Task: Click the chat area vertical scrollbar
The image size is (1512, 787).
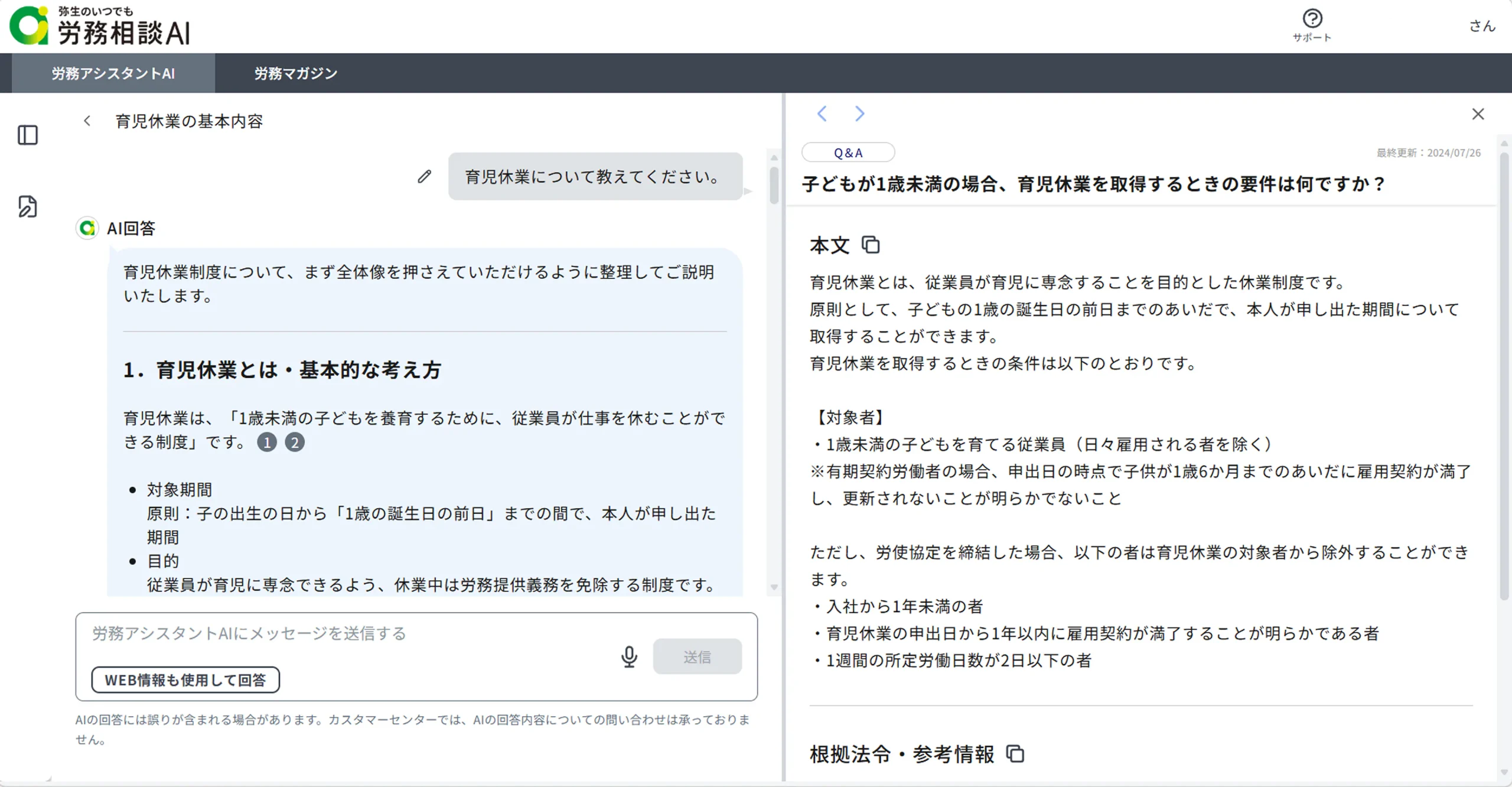Action: pos(774,186)
